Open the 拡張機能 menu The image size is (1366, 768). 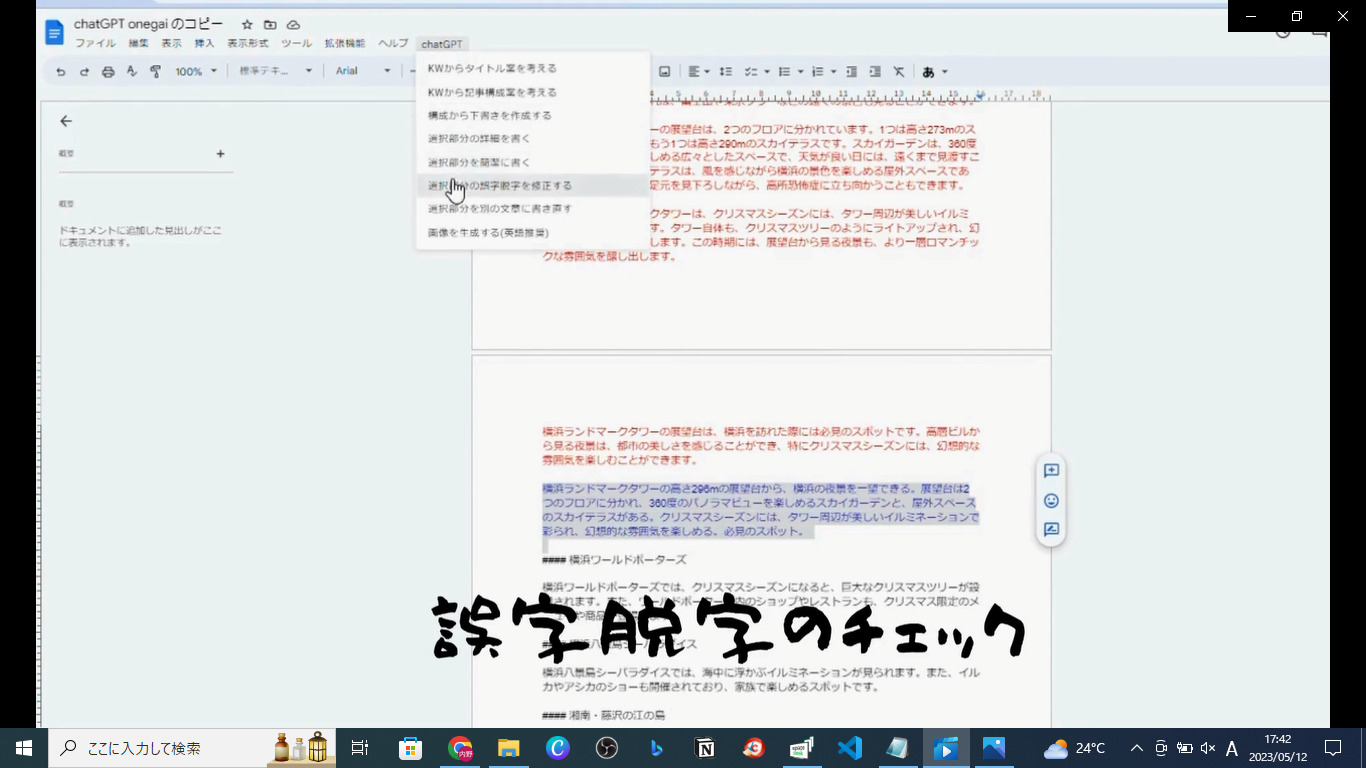coord(345,44)
